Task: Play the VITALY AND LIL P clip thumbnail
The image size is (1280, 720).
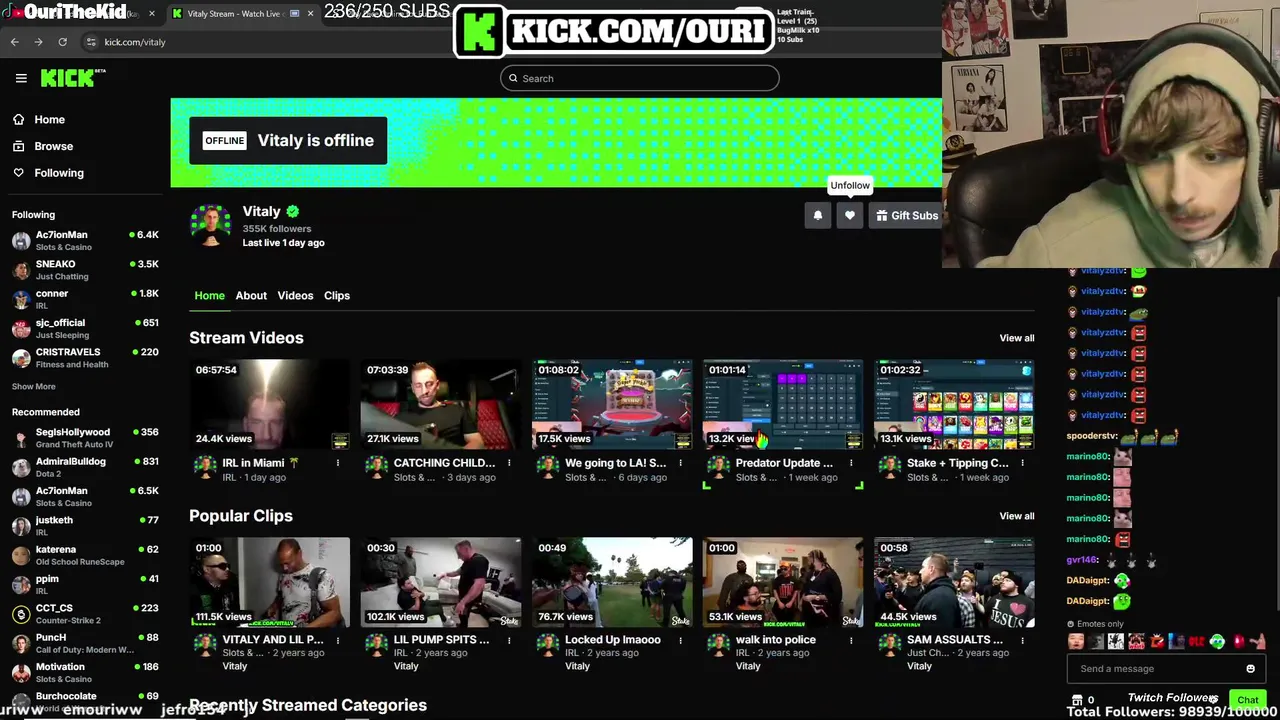Action: 270,583
